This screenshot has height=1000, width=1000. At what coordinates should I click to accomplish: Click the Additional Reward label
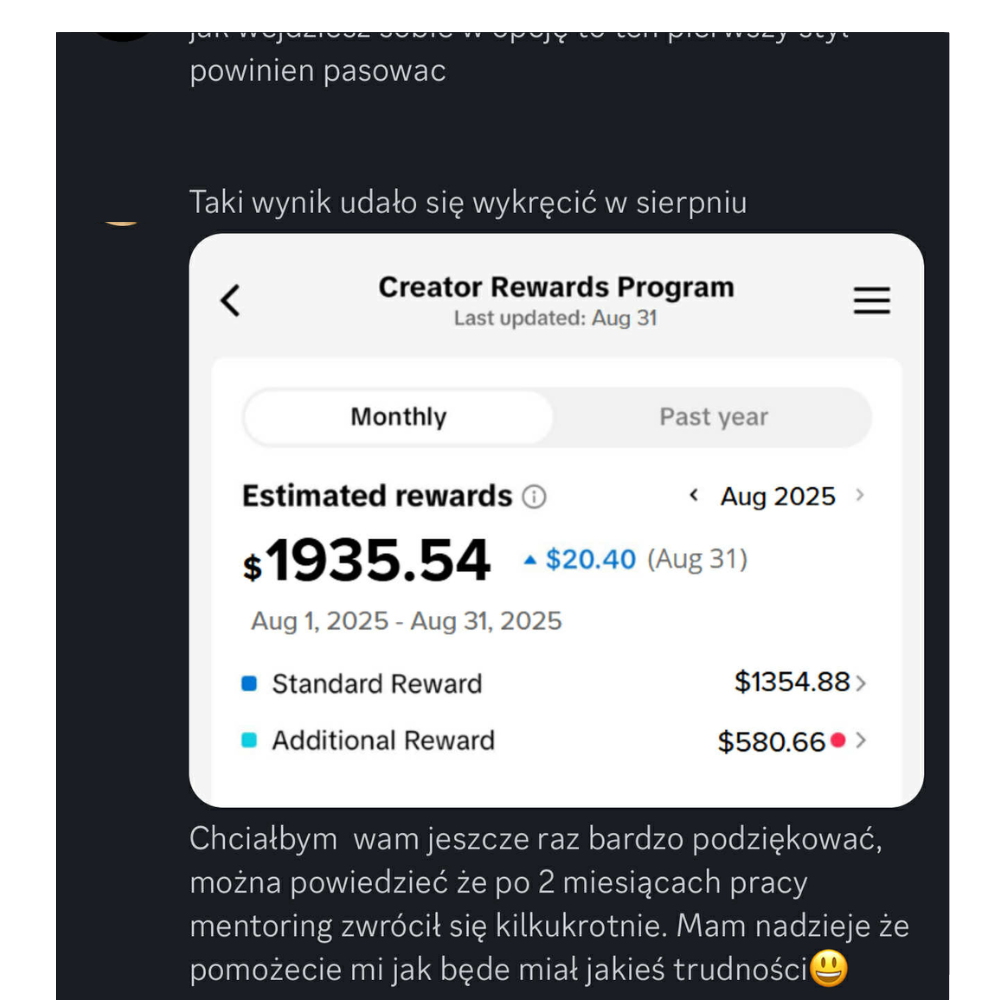383,741
